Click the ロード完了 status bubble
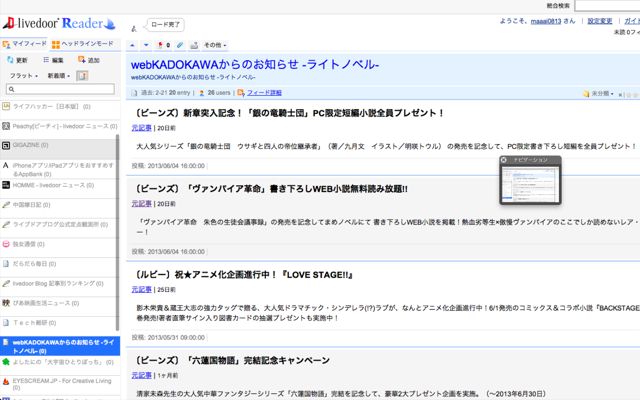 click(165, 24)
